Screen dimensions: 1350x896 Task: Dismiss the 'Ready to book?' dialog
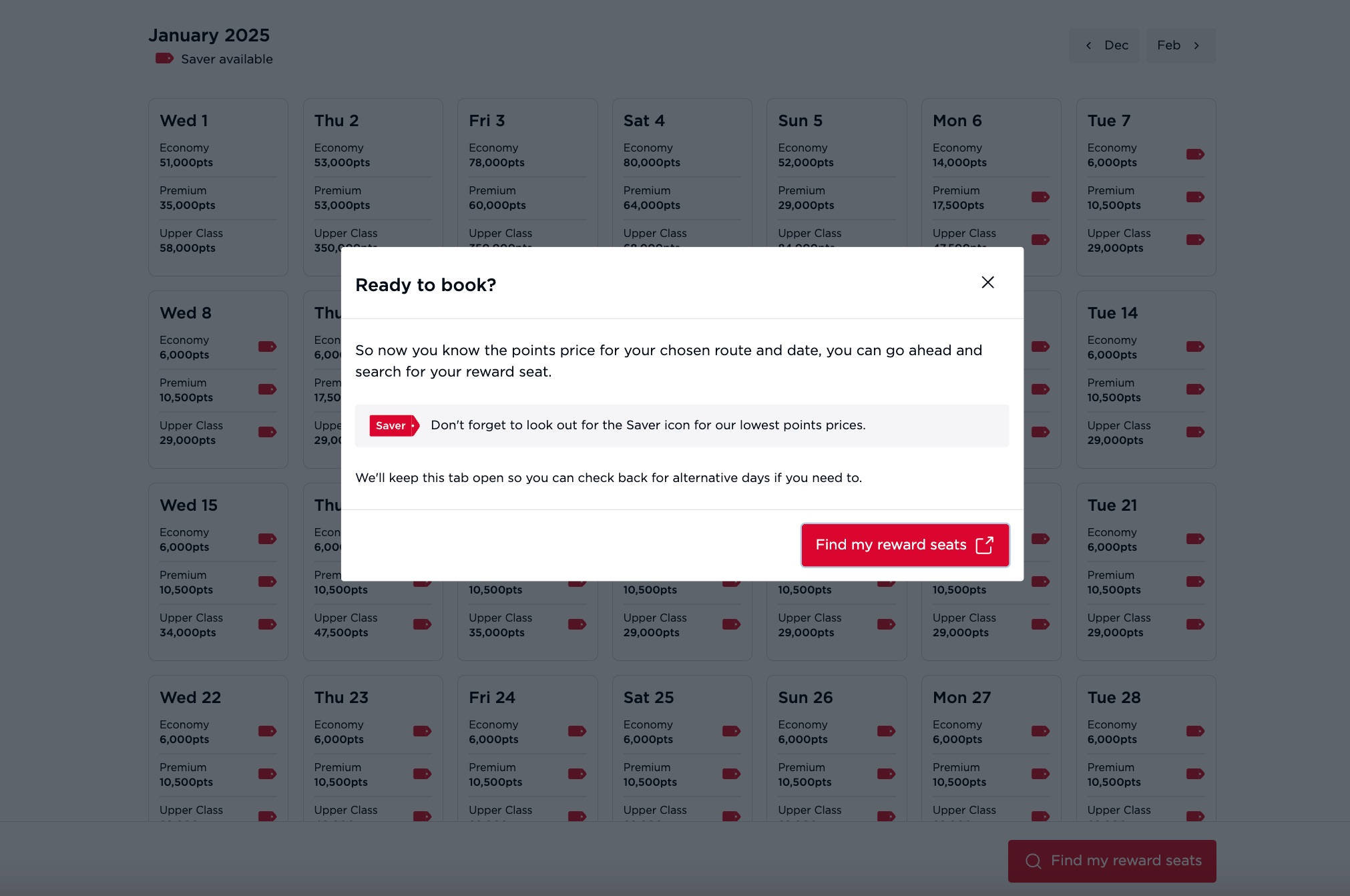click(987, 282)
